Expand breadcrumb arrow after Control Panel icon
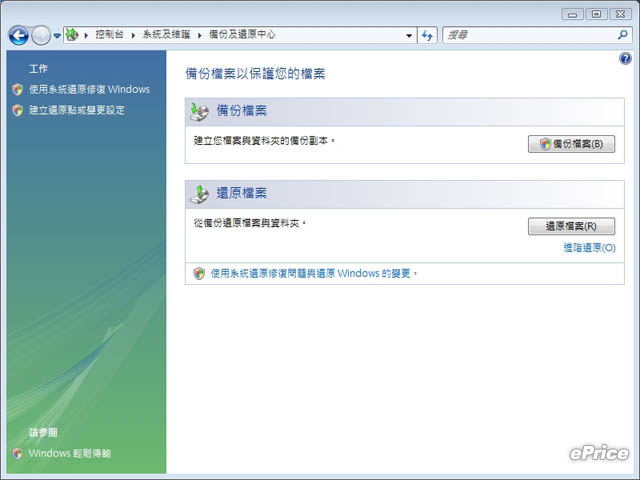Image resolution: width=640 pixels, height=480 pixels. pyautogui.click(x=86, y=36)
